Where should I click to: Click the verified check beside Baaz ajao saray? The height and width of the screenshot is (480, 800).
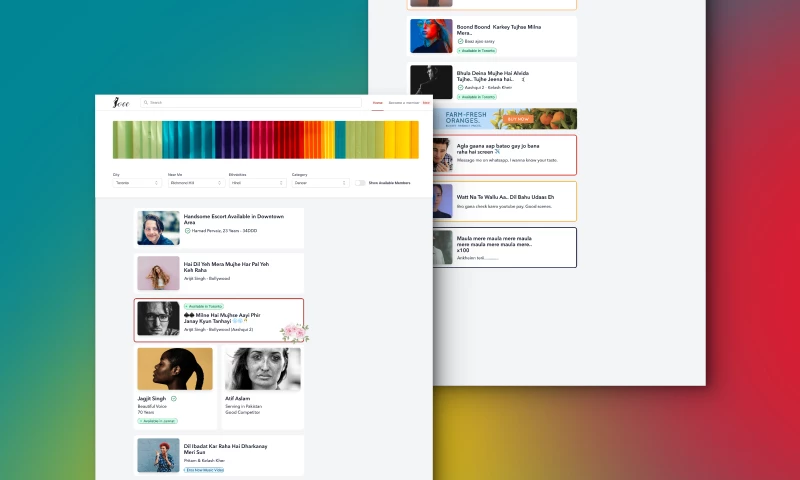pyautogui.click(x=461, y=41)
